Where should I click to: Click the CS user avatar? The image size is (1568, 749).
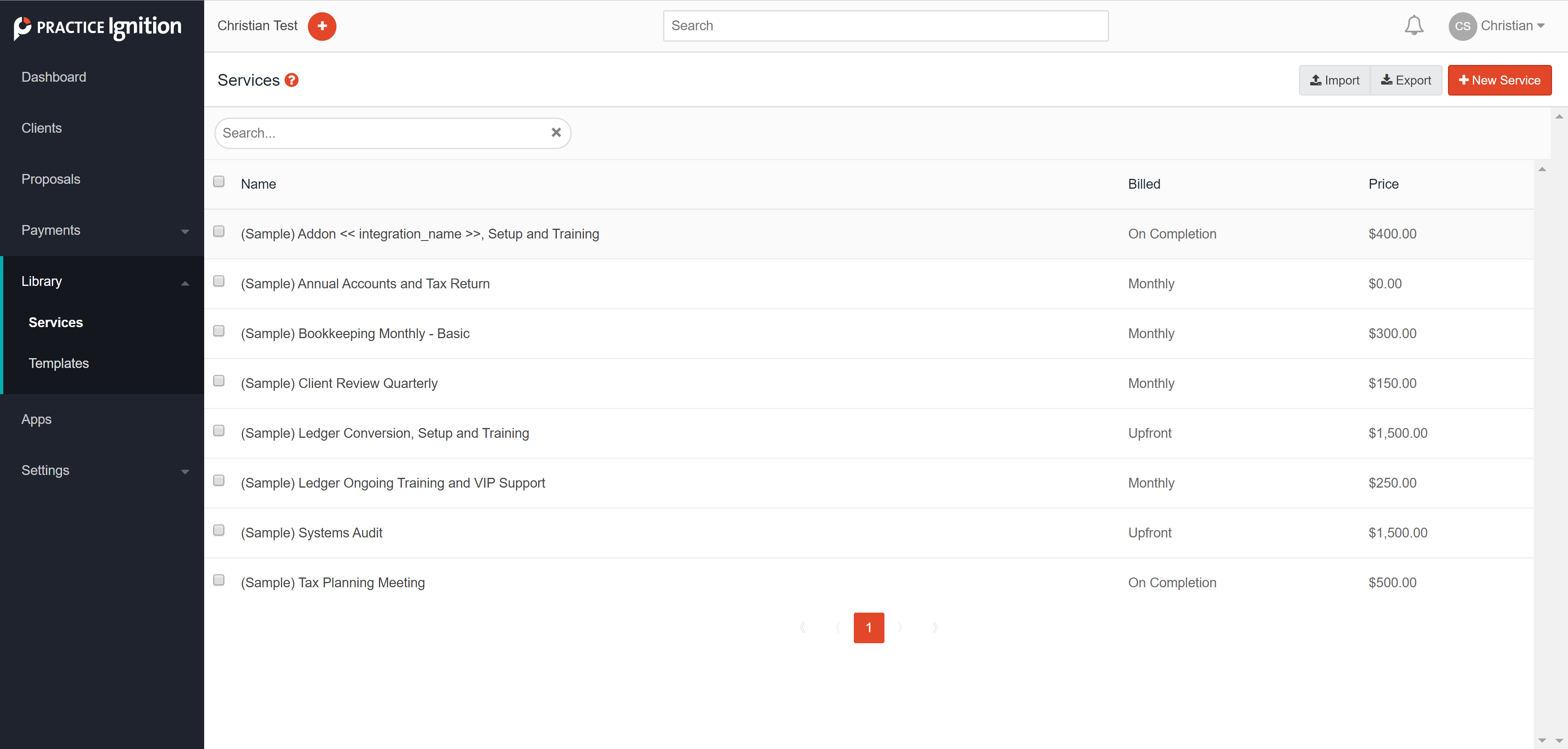point(1462,26)
